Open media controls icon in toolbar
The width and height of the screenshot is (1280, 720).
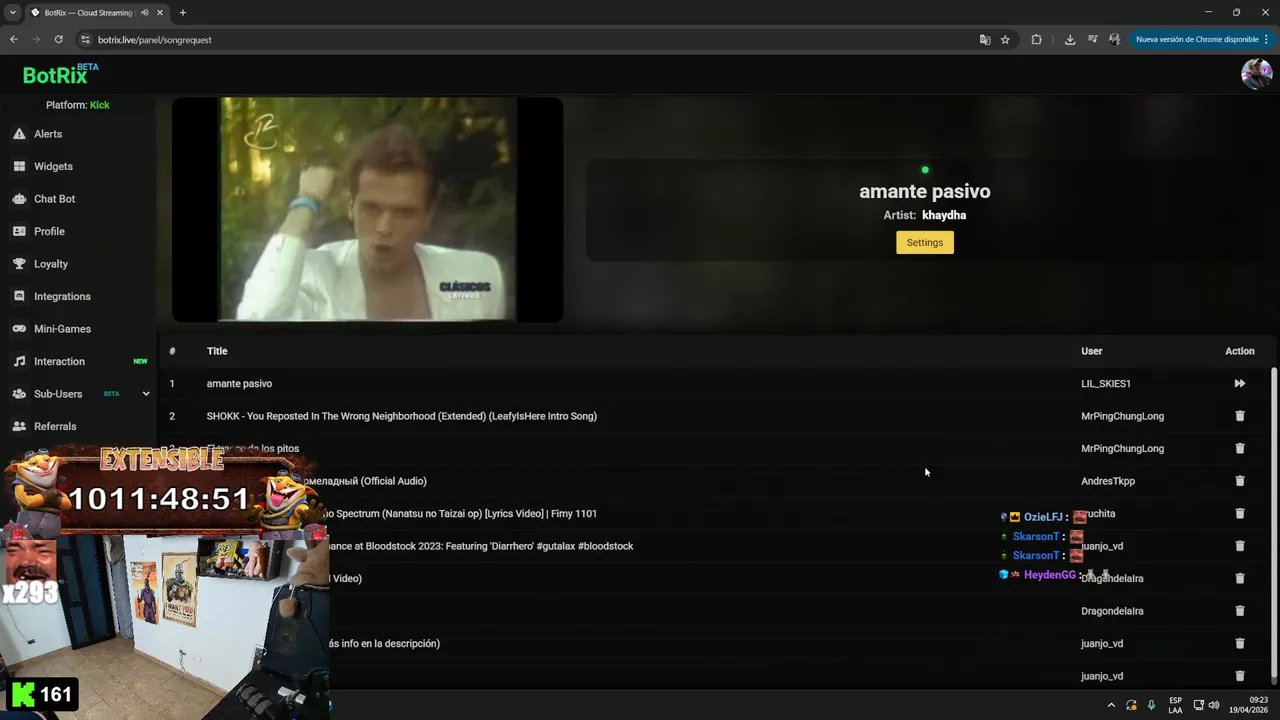point(1092,39)
